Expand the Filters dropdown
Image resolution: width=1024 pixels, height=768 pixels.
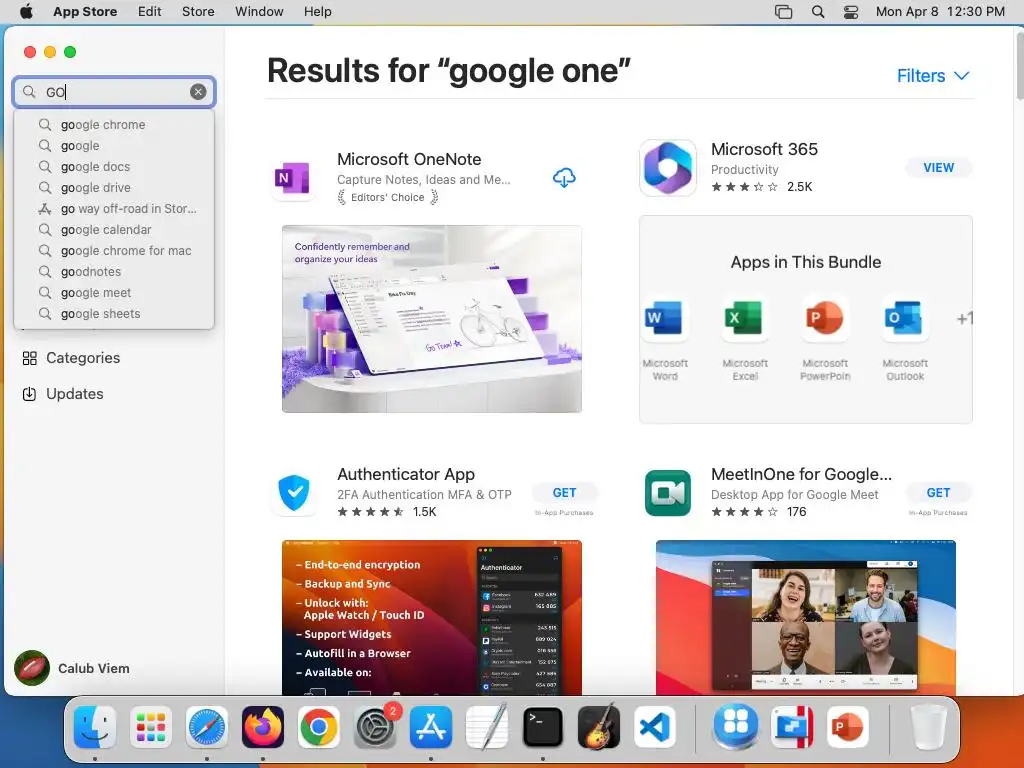click(x=933, y=76)
